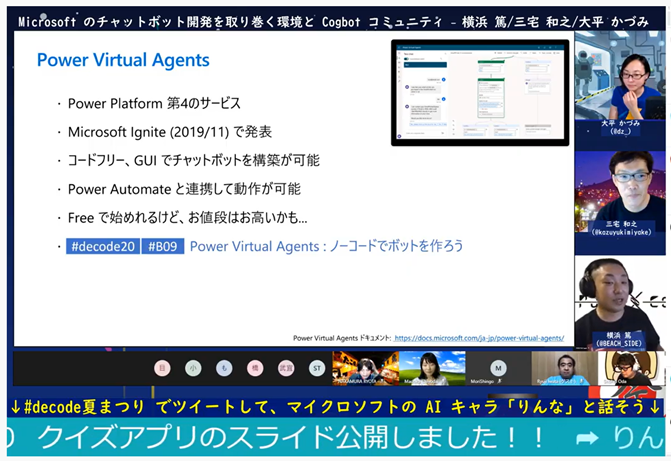
Task: Click the ticker text クイズアプリのスライド公開しました
Action: (x=291, y=437)
